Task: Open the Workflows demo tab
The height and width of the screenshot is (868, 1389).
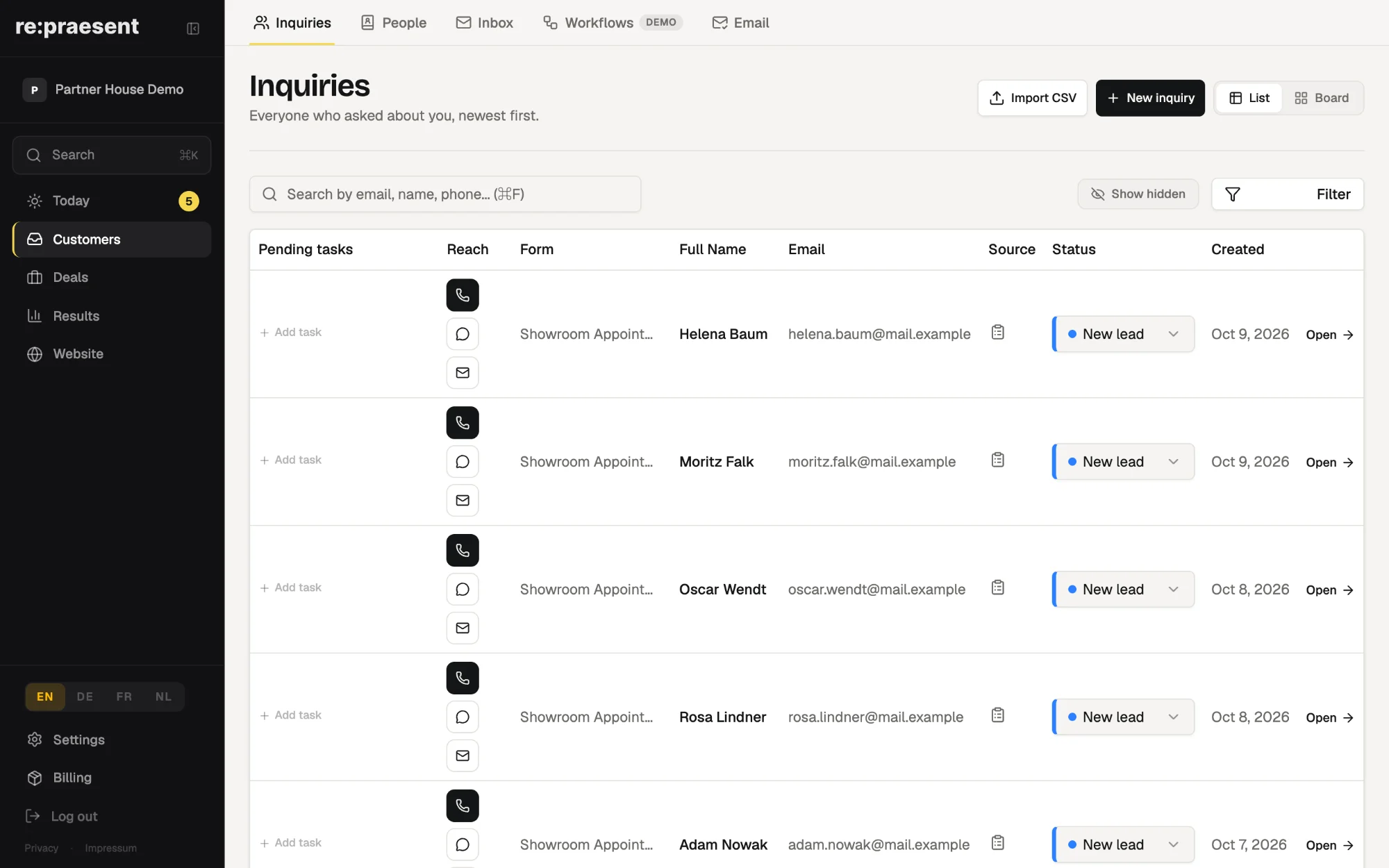Action: tap(613, 23)
